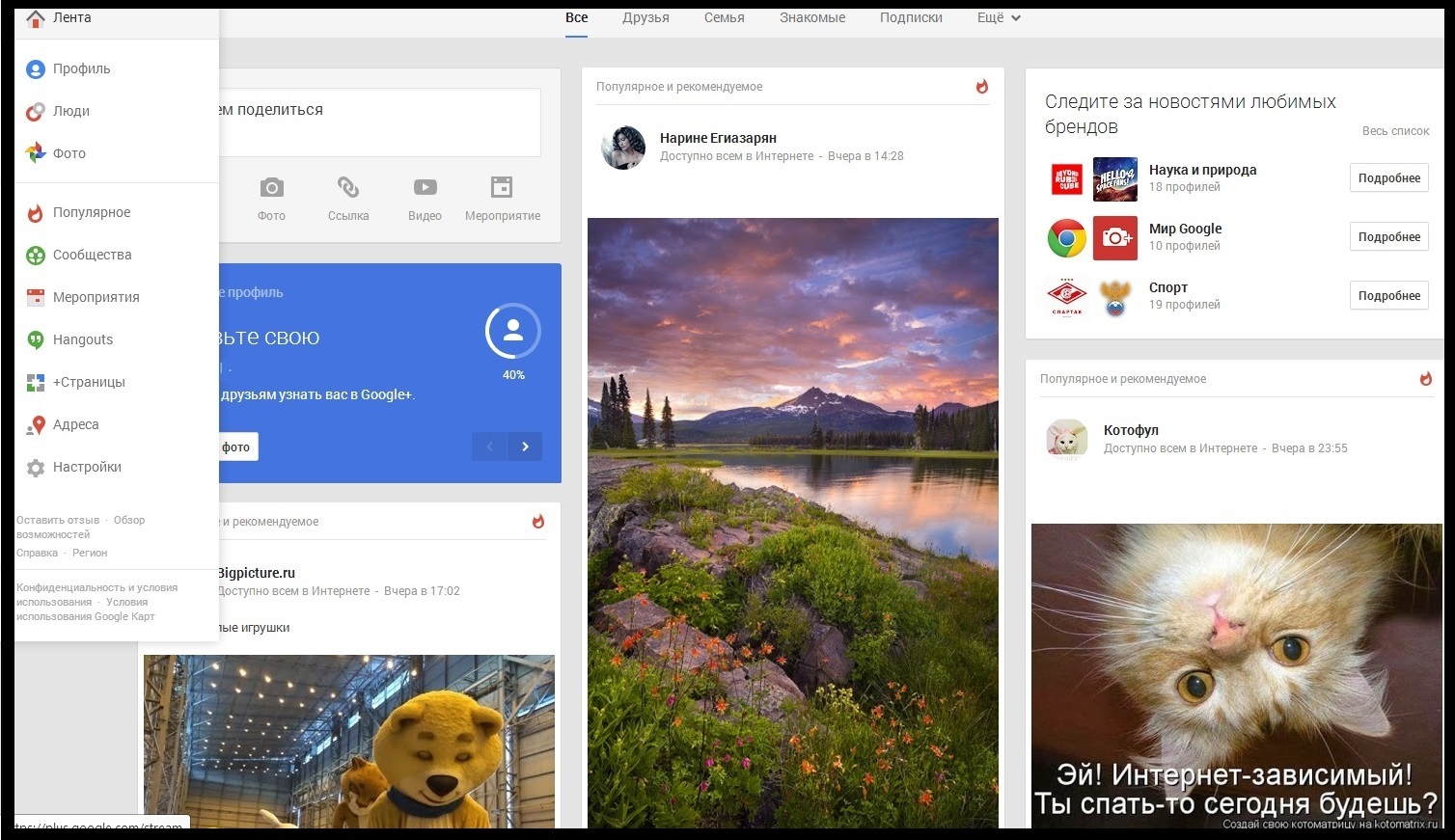Click the Мероприятия calendar icon

pos(36,298)
